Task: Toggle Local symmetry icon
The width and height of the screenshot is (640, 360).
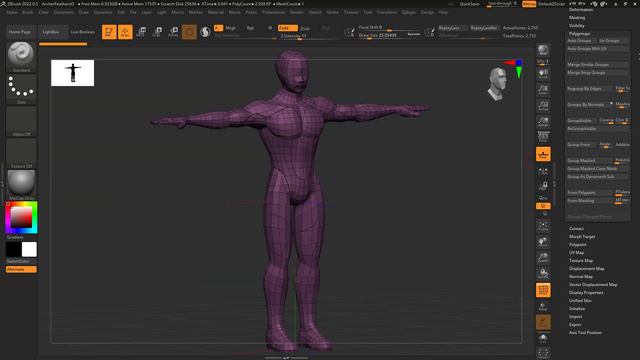Action: (543, 172)
